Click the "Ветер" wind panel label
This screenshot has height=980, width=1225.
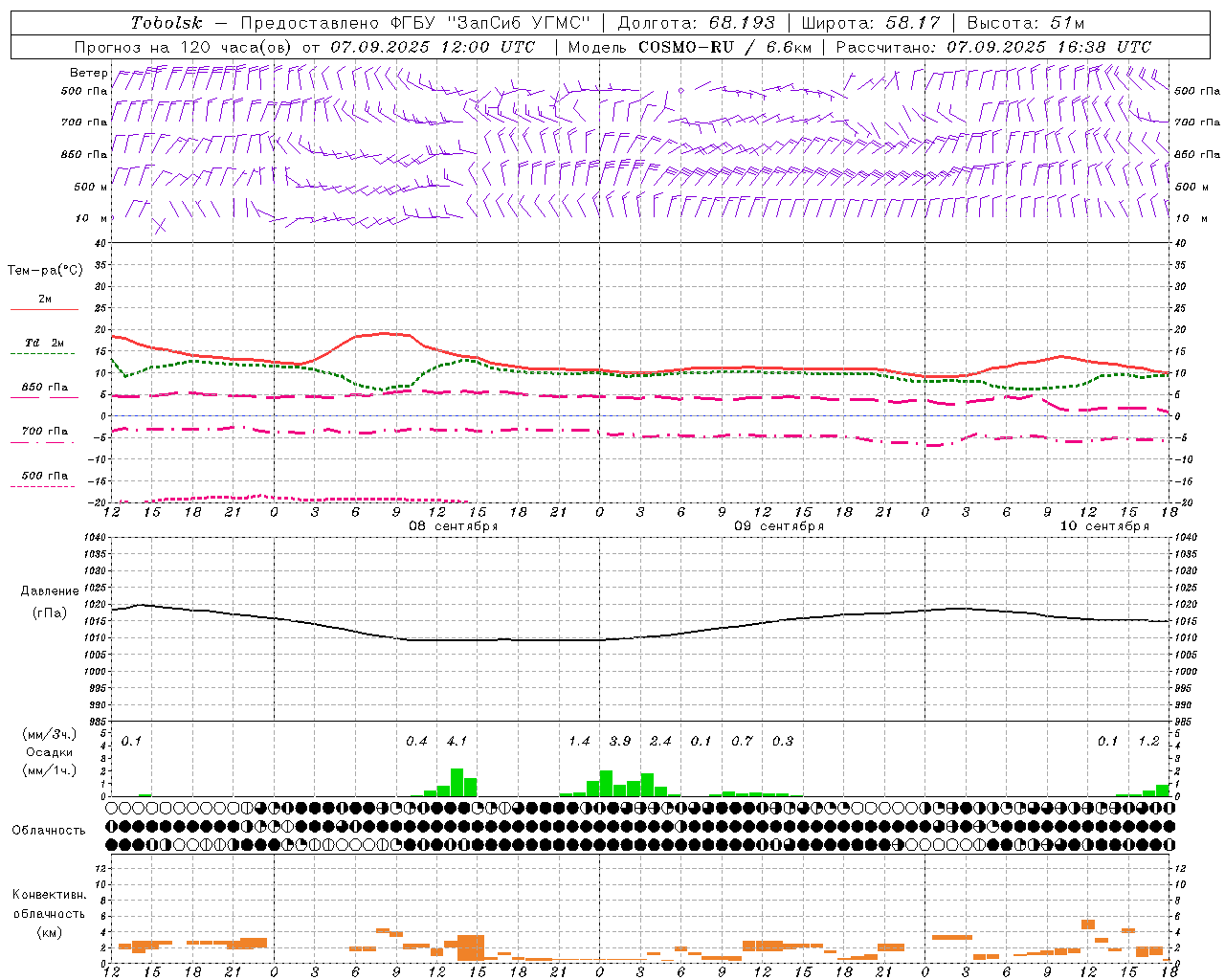[x=89, y=73]
